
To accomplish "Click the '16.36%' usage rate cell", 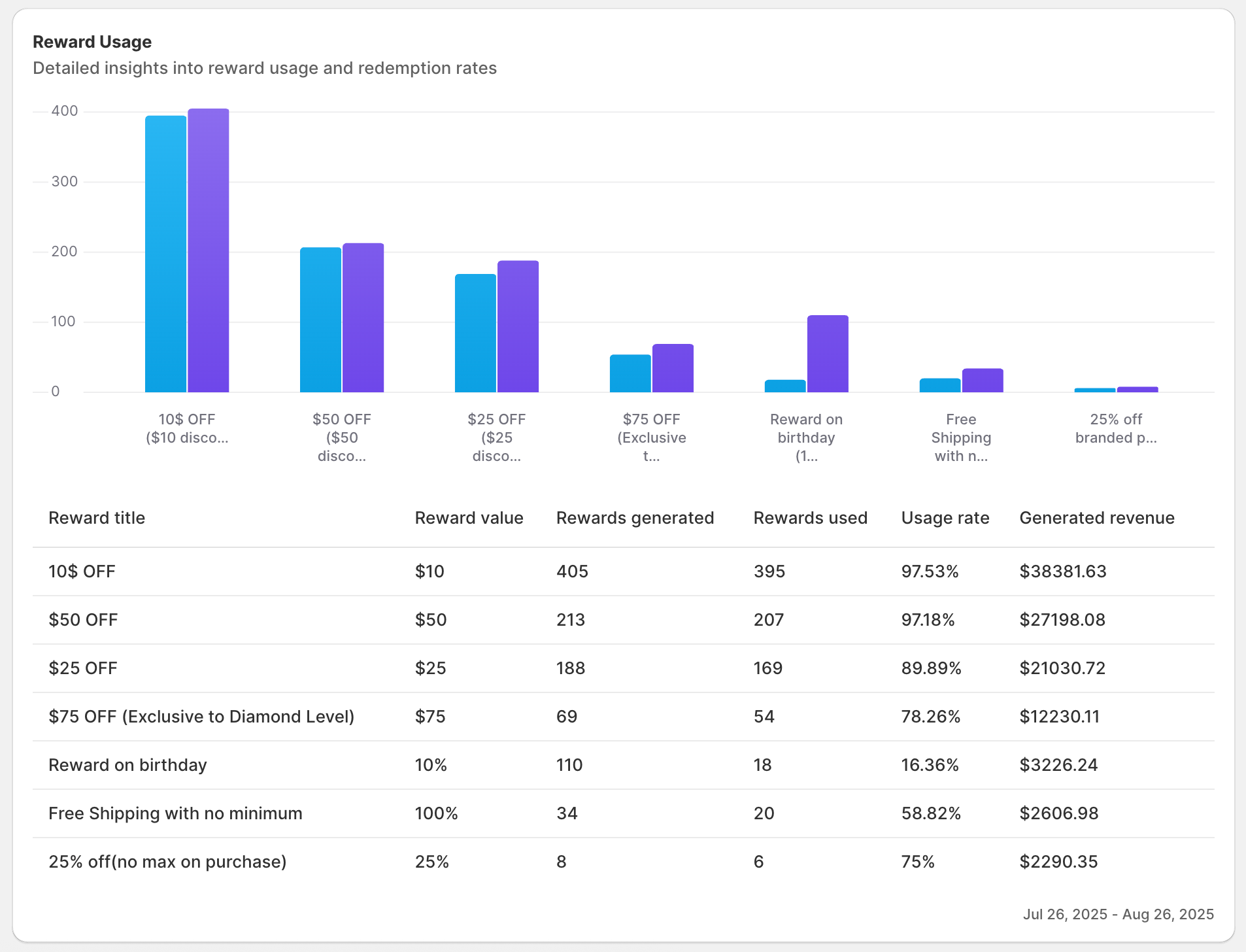I will [930, 765].
